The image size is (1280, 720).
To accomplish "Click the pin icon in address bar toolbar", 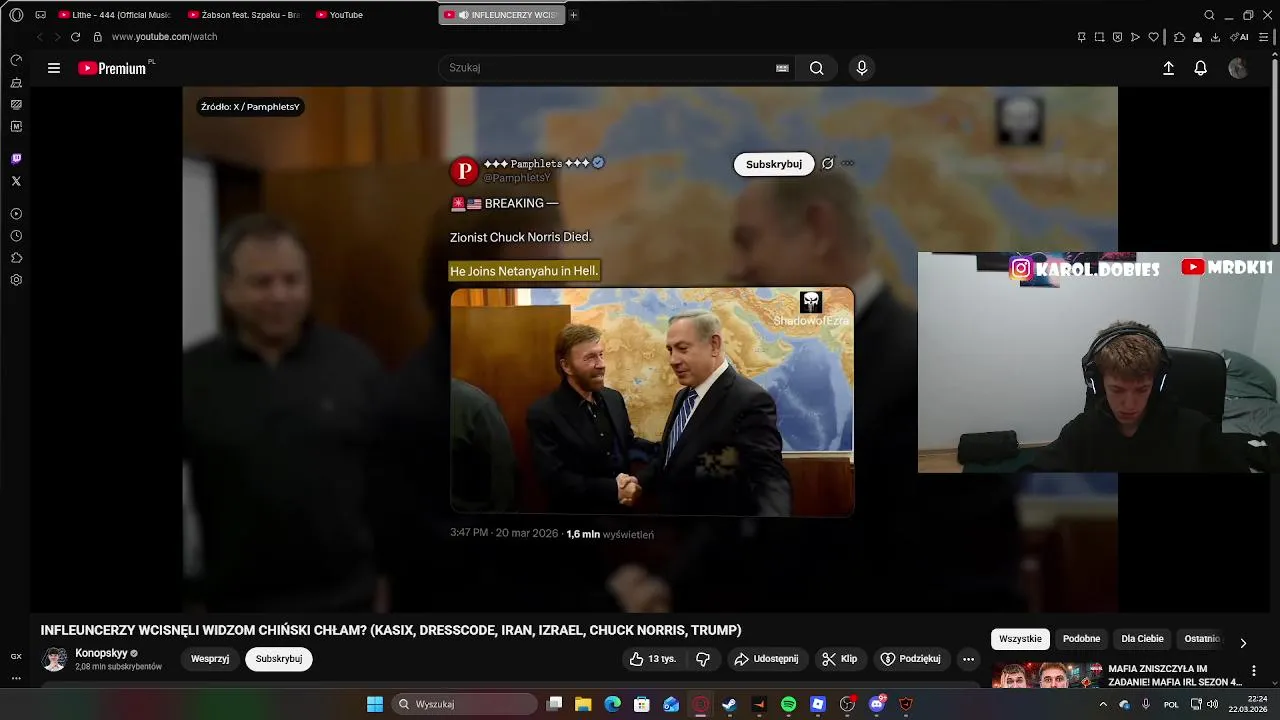I will coord(1081,37).
